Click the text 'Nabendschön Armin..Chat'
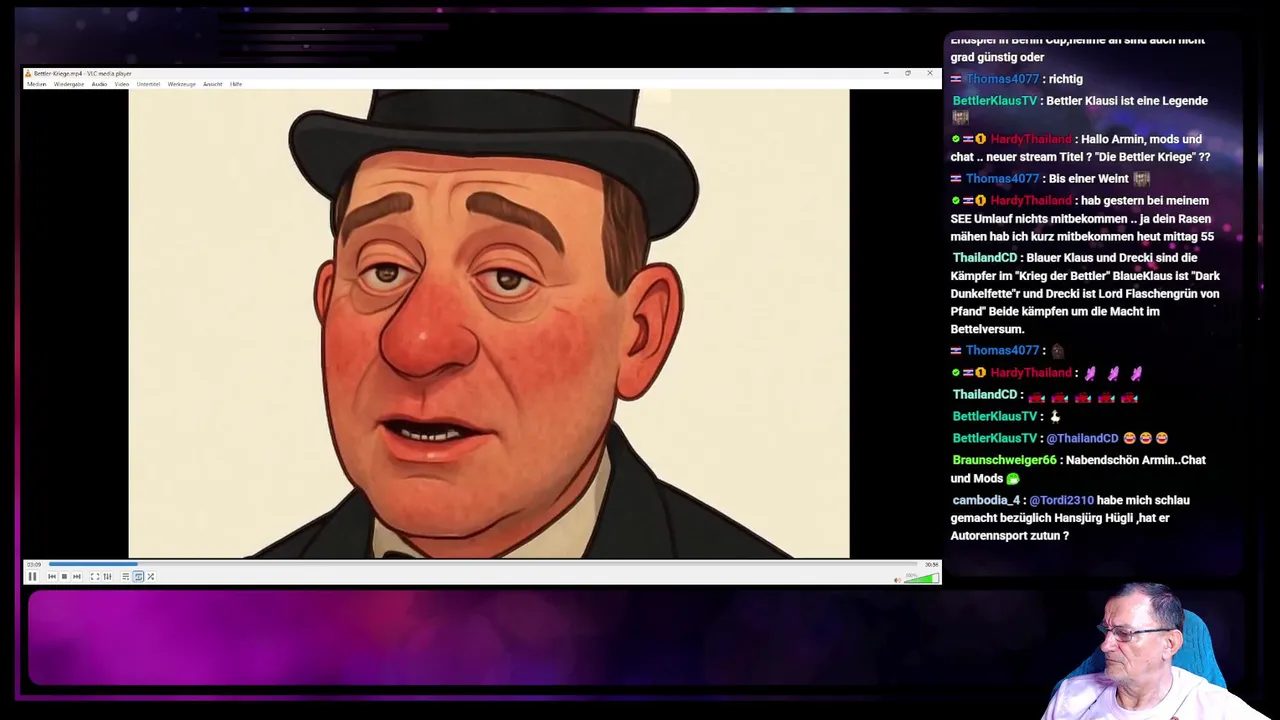 1136,461
